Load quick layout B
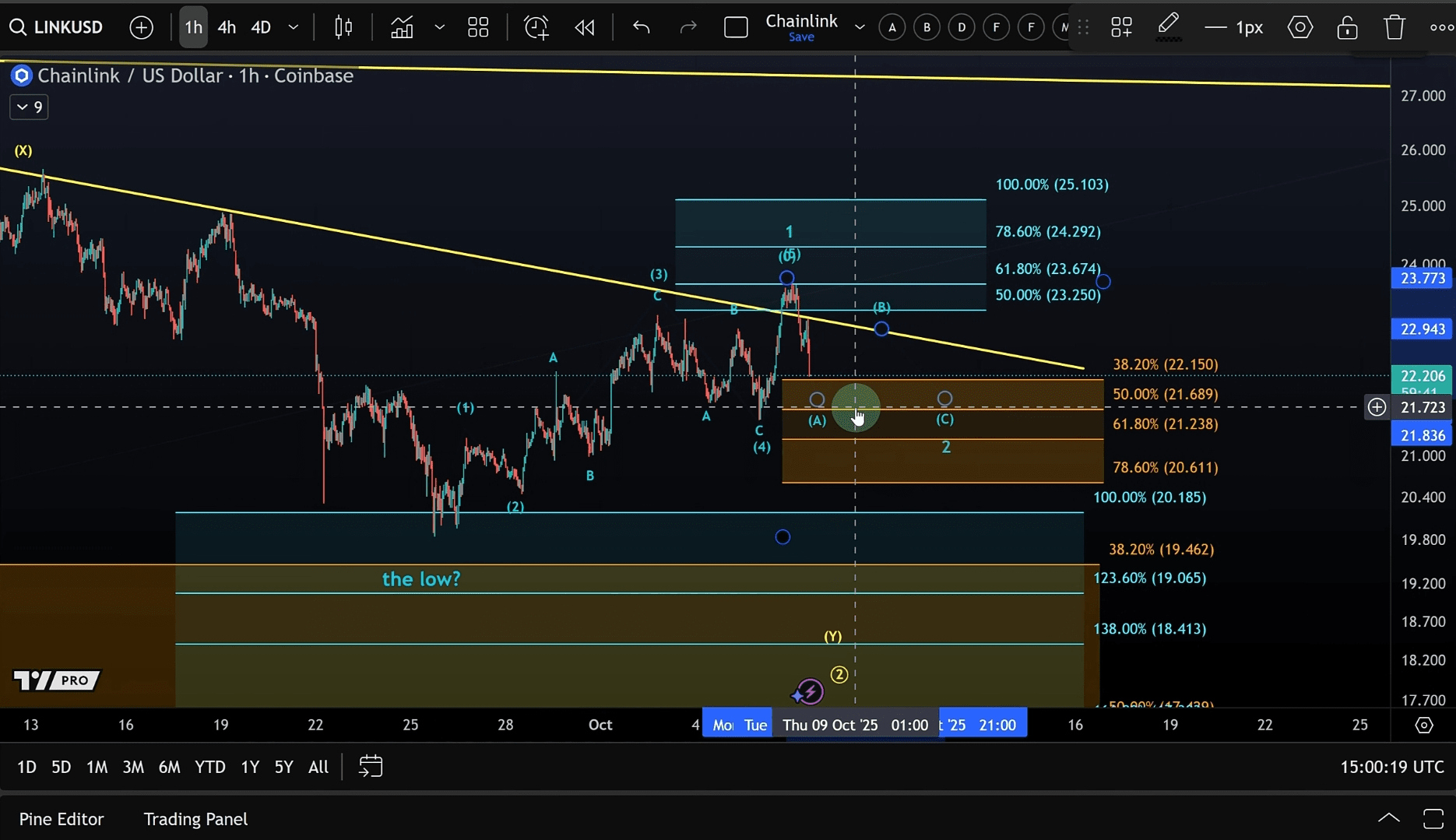 coord(927,27)
